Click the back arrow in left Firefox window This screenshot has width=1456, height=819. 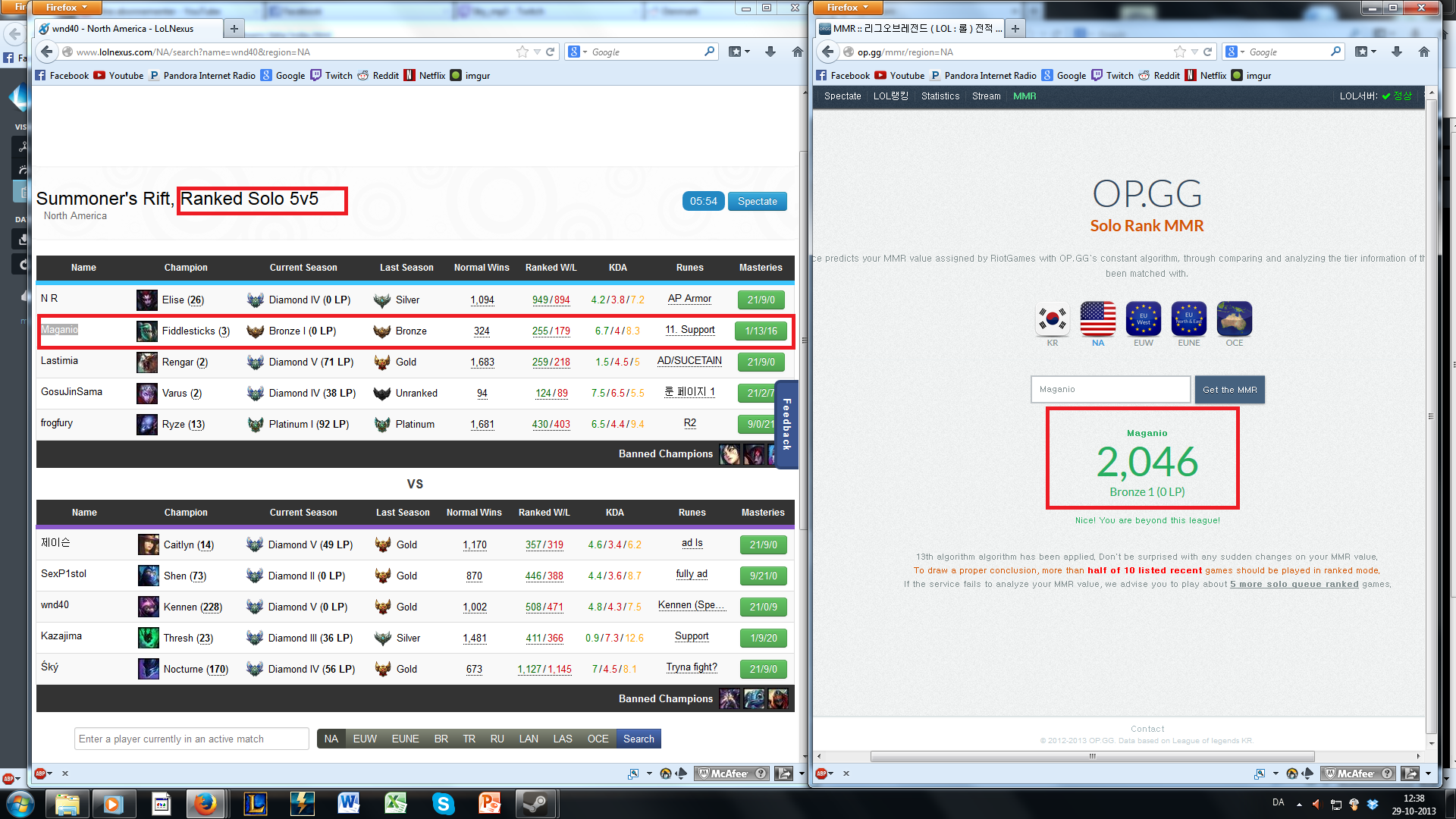point(47,52)
